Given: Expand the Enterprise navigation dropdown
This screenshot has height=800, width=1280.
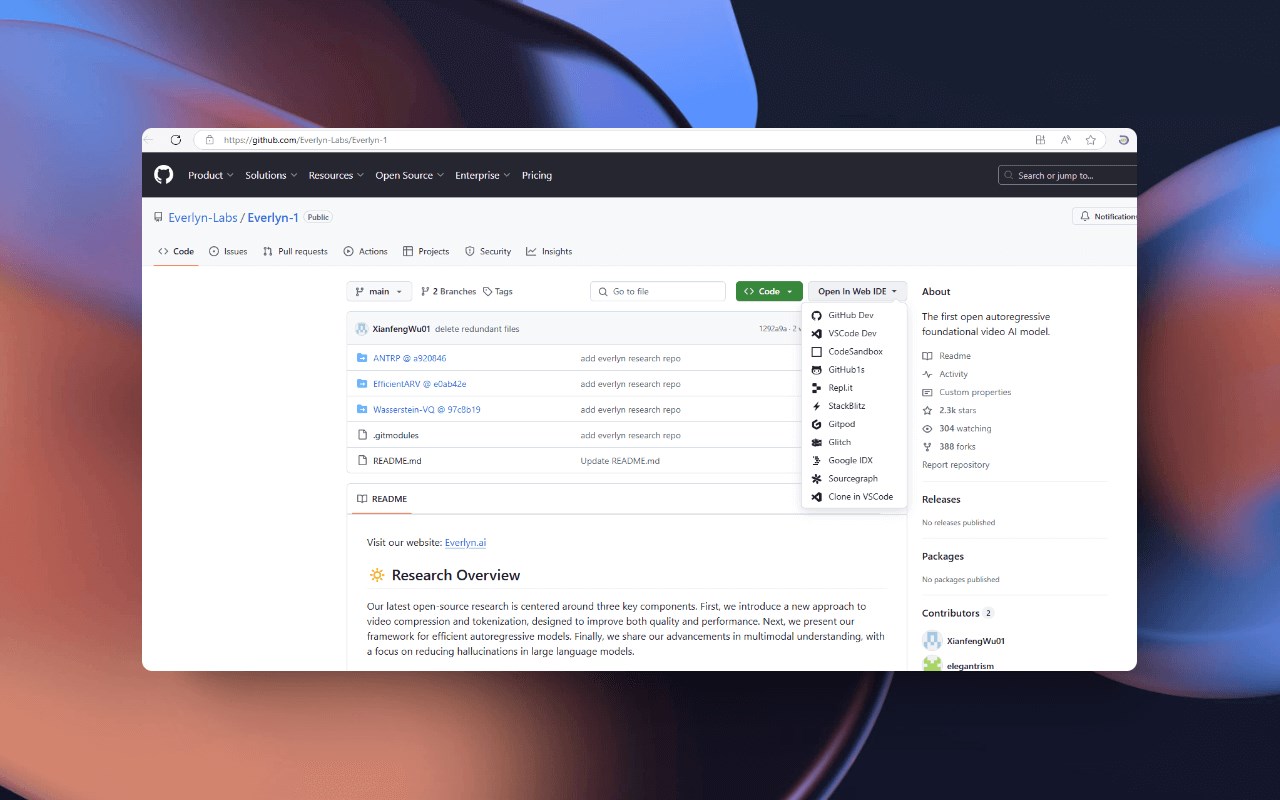Looking at the screenshot, I should click(483, 175).
